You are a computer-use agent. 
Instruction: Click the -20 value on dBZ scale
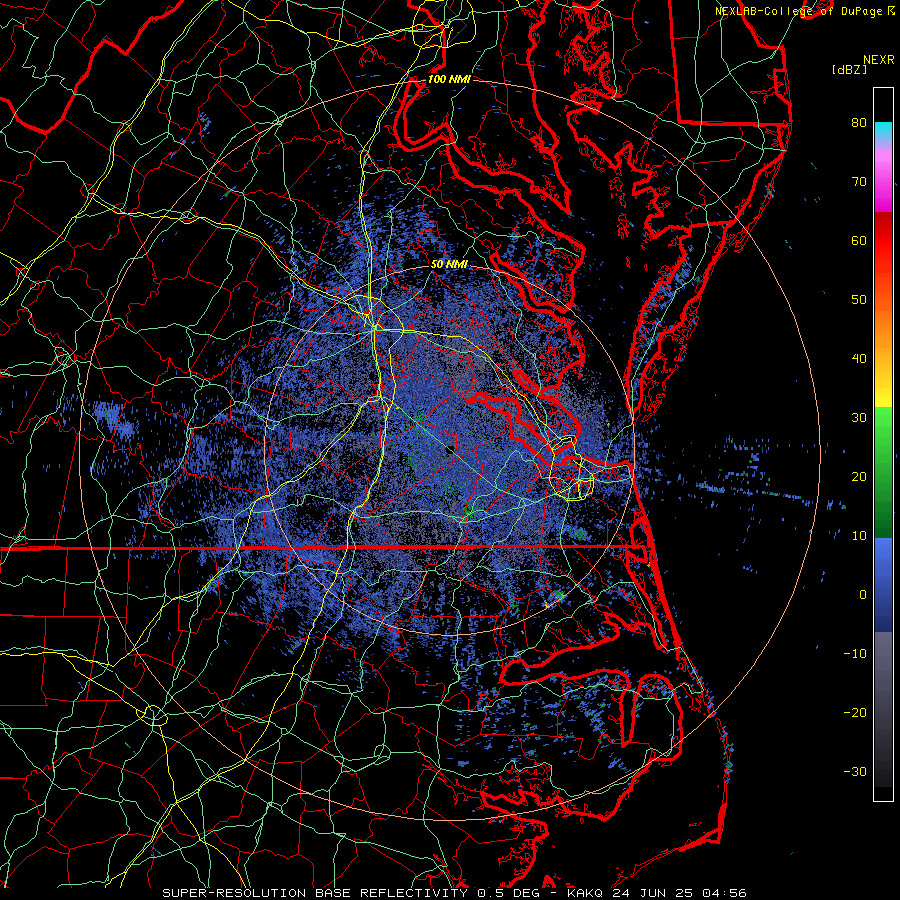855,712
